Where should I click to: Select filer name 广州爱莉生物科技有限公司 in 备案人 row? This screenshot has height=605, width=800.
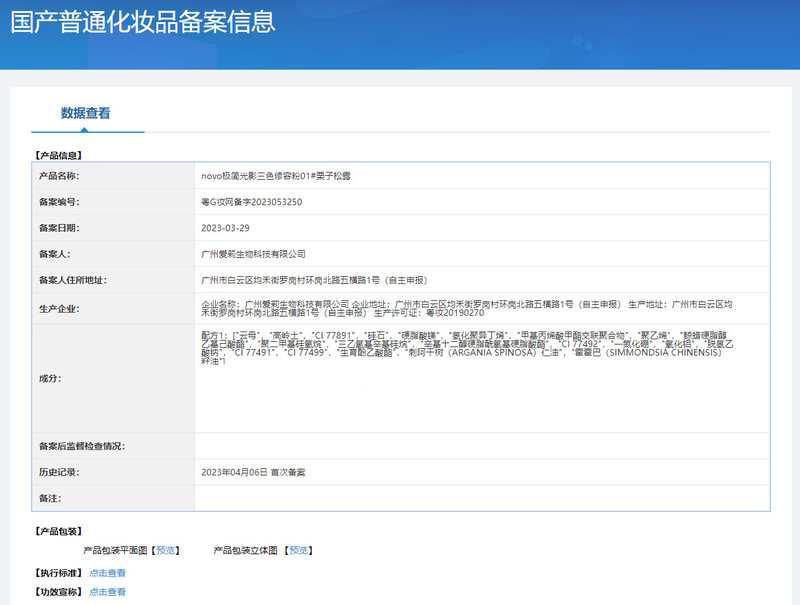(254, 254)
